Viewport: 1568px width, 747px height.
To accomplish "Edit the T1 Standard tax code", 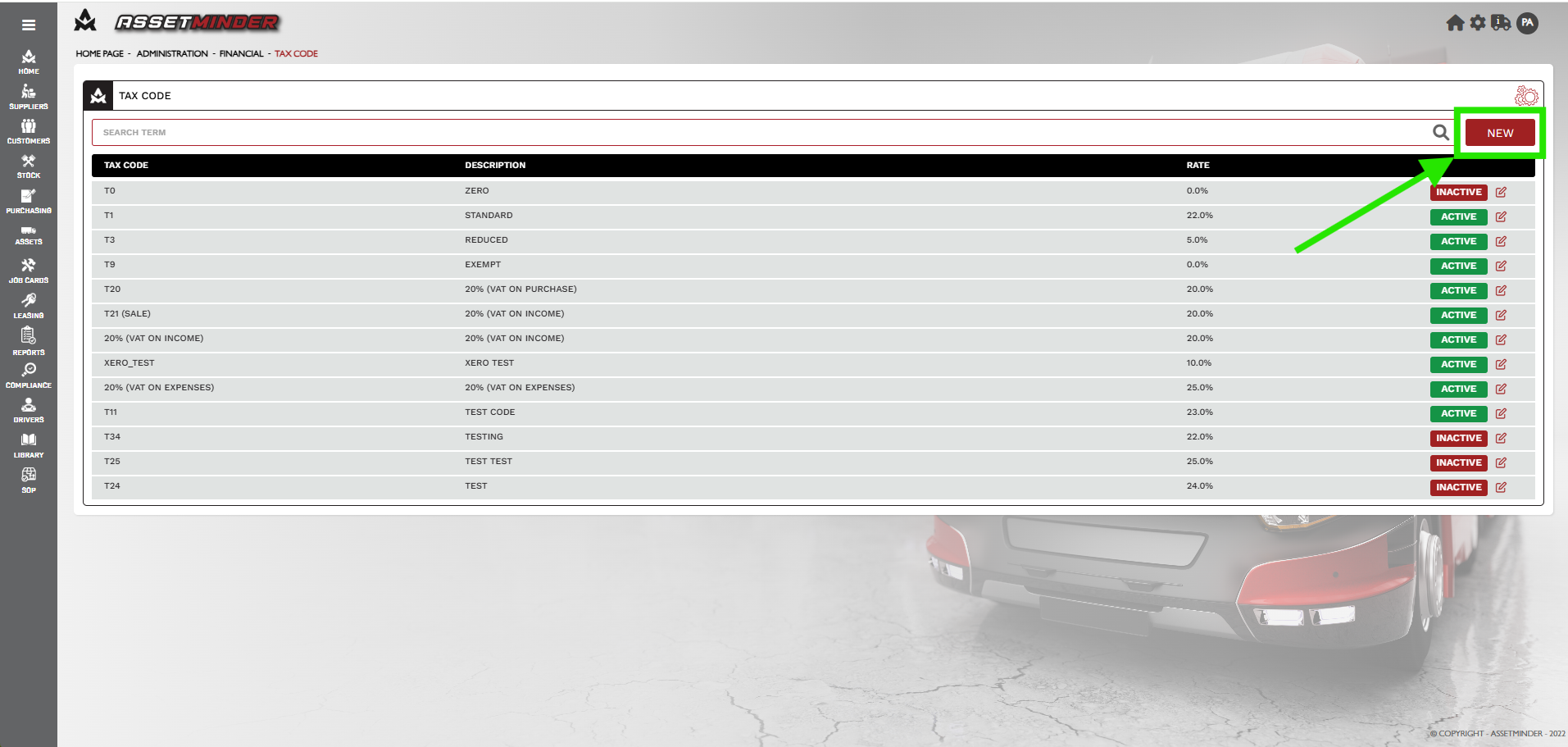I will (1501, 217).
